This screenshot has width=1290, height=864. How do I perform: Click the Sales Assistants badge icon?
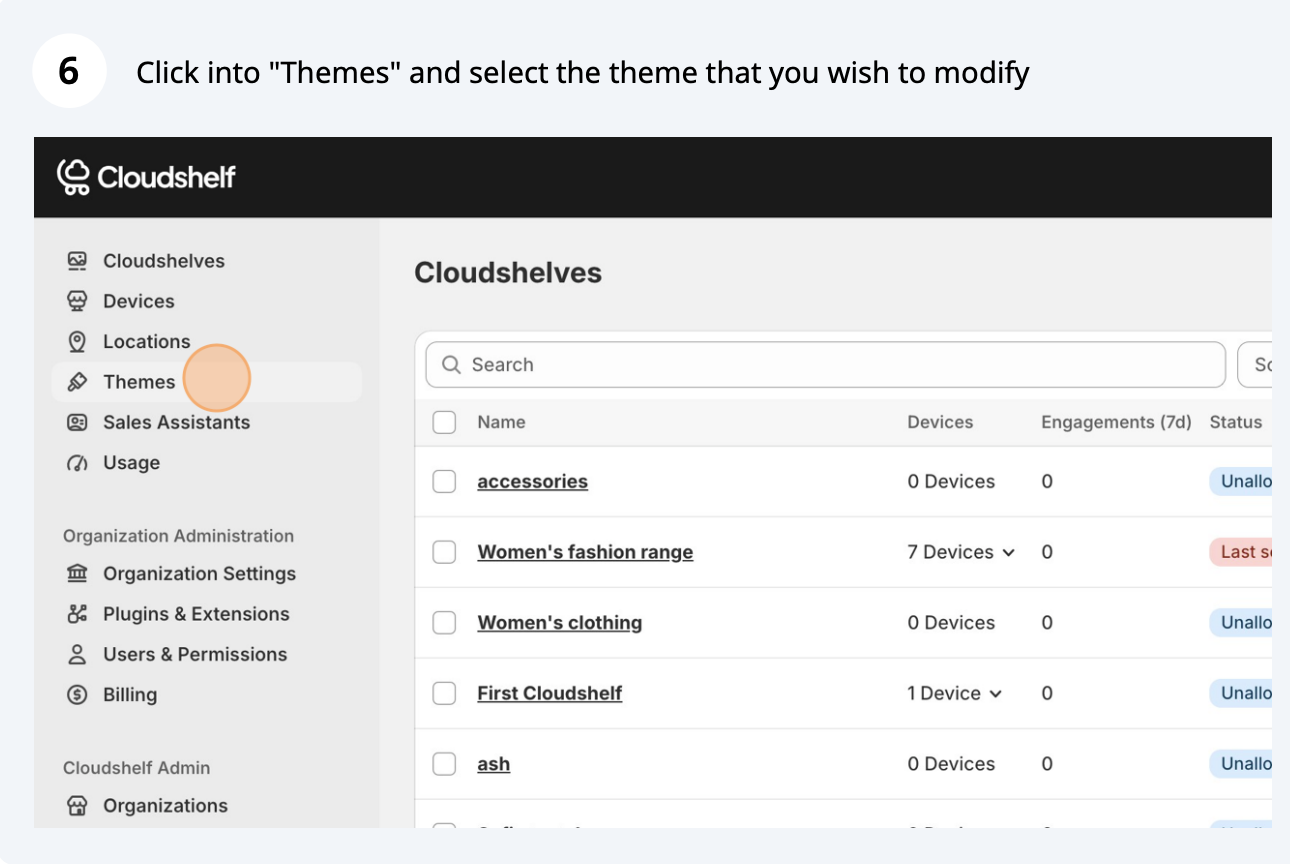[x=77, y=422]
